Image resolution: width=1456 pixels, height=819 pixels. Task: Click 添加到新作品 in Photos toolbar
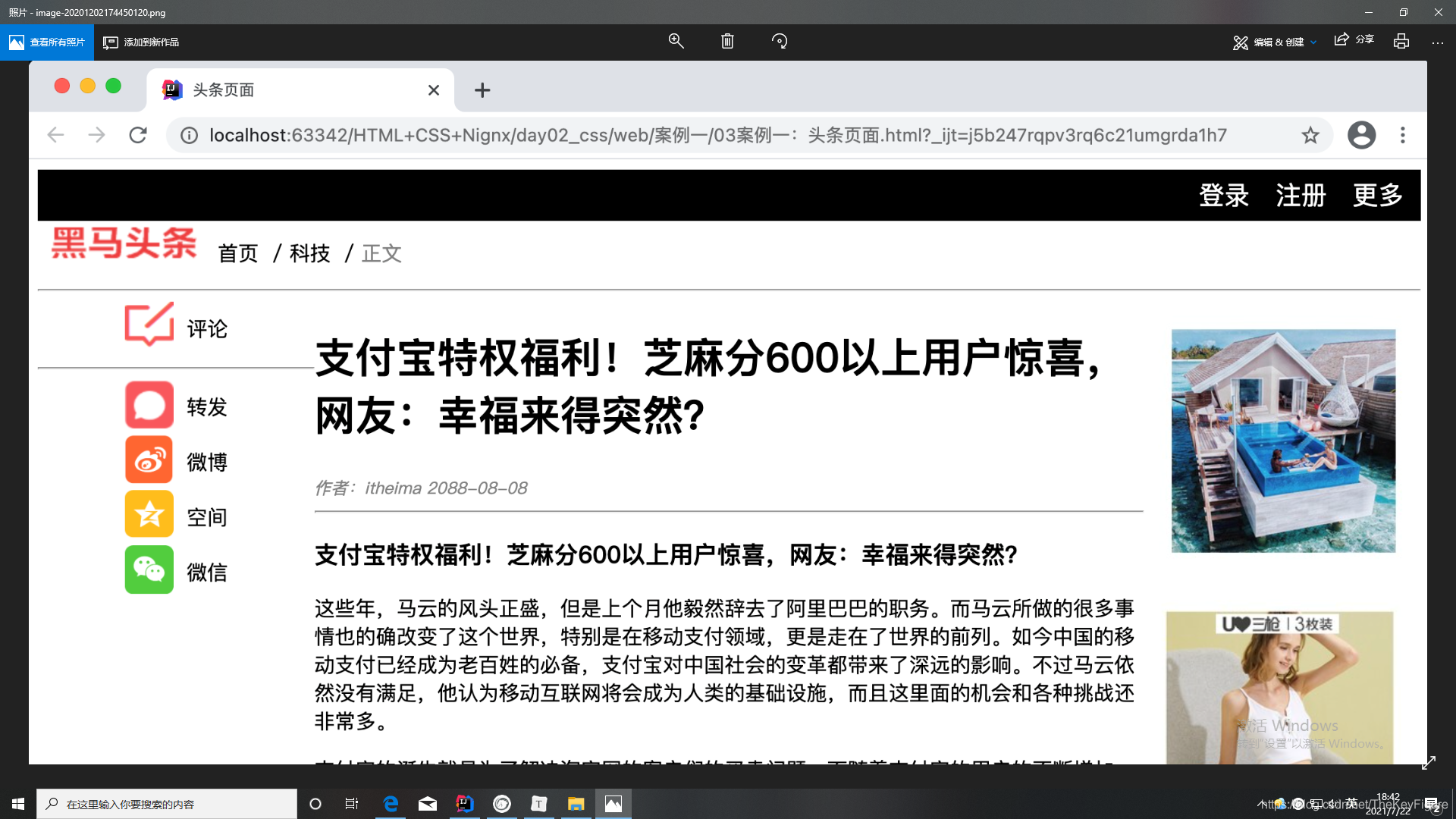point(141,42)
